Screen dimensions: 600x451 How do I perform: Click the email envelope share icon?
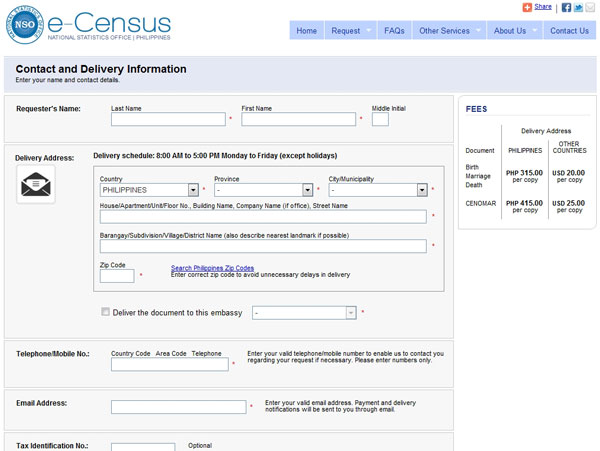click(x=590, y=7)
